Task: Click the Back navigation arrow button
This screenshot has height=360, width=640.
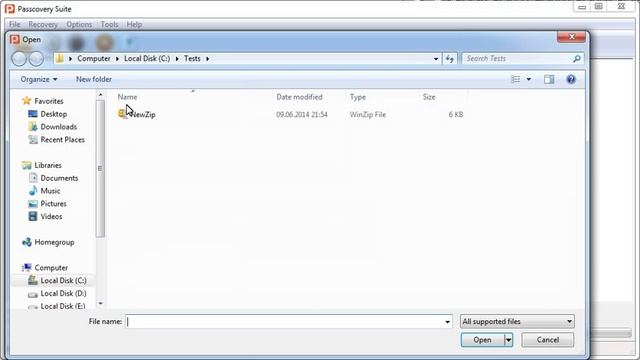Action: (x=19, y=59)
